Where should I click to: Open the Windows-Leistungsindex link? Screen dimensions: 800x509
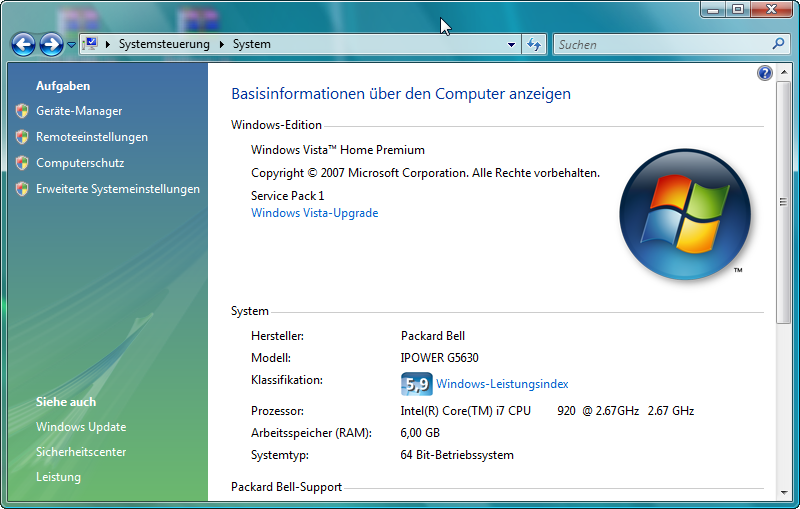point(502,384)
